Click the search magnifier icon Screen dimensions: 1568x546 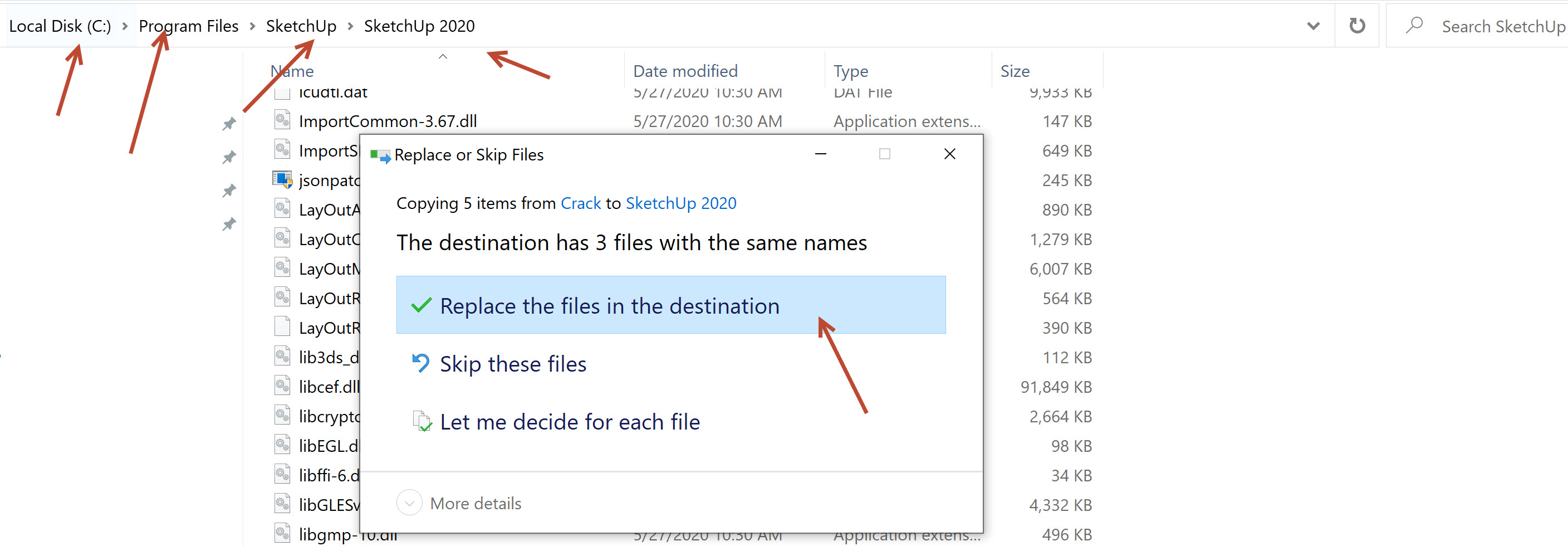pyautogui.click(x=1414, y=26)
